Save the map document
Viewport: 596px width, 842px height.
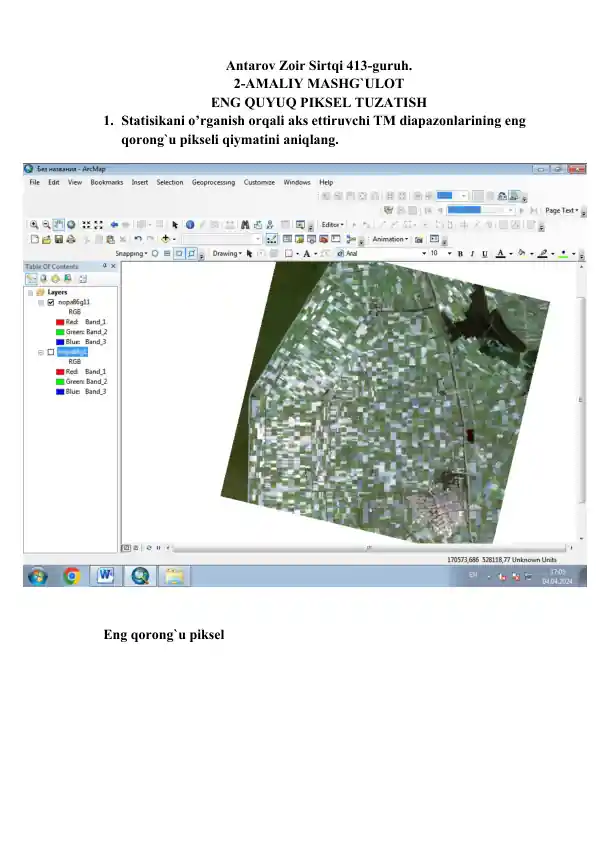[x=59, y=239]
